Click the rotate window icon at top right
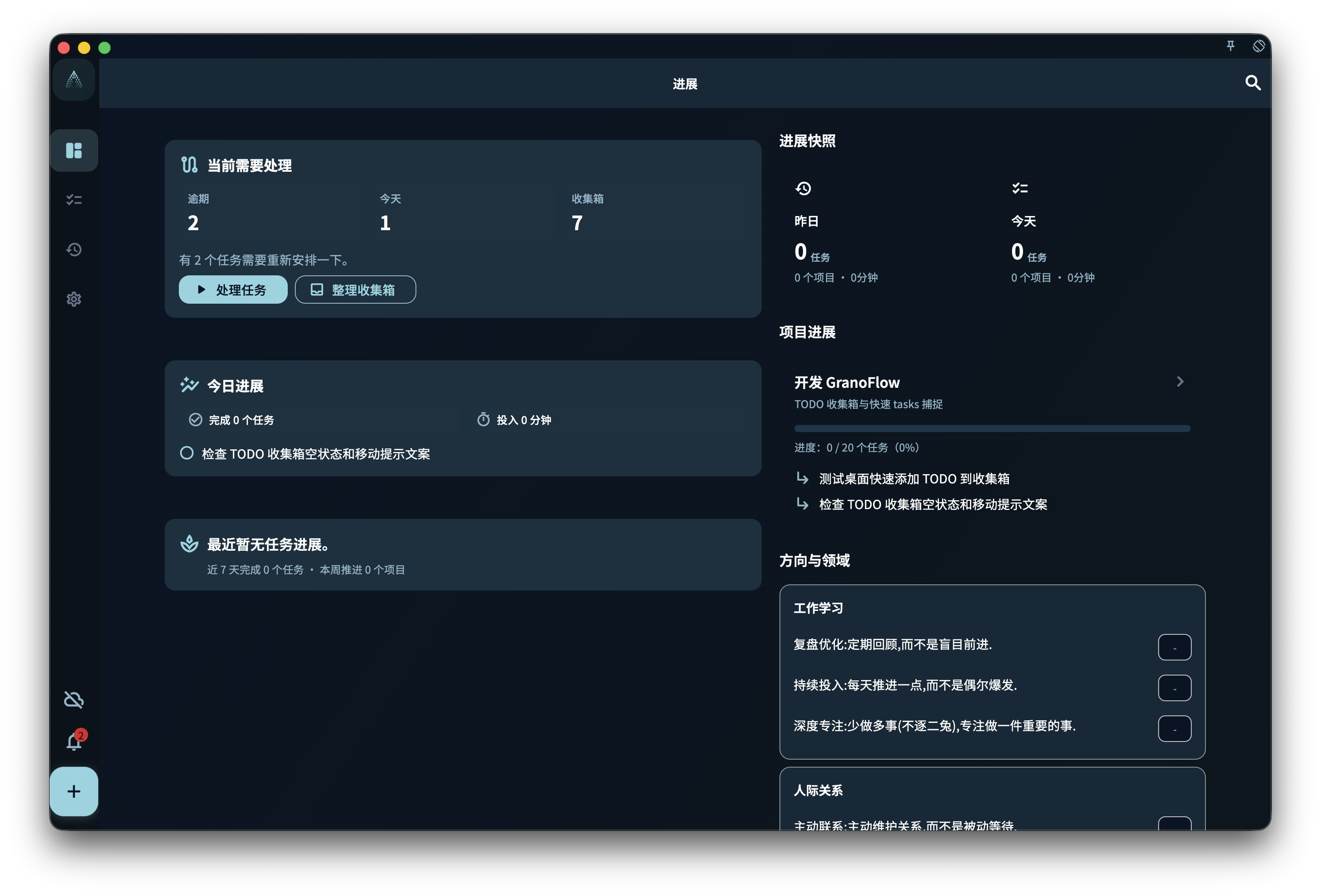 pyautogui.click(x=1259, y=46)
